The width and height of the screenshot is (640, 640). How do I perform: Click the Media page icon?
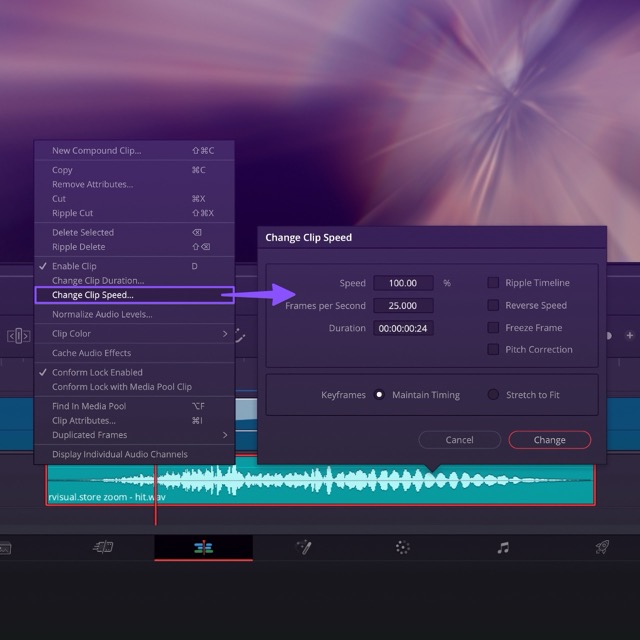[5, 547]
